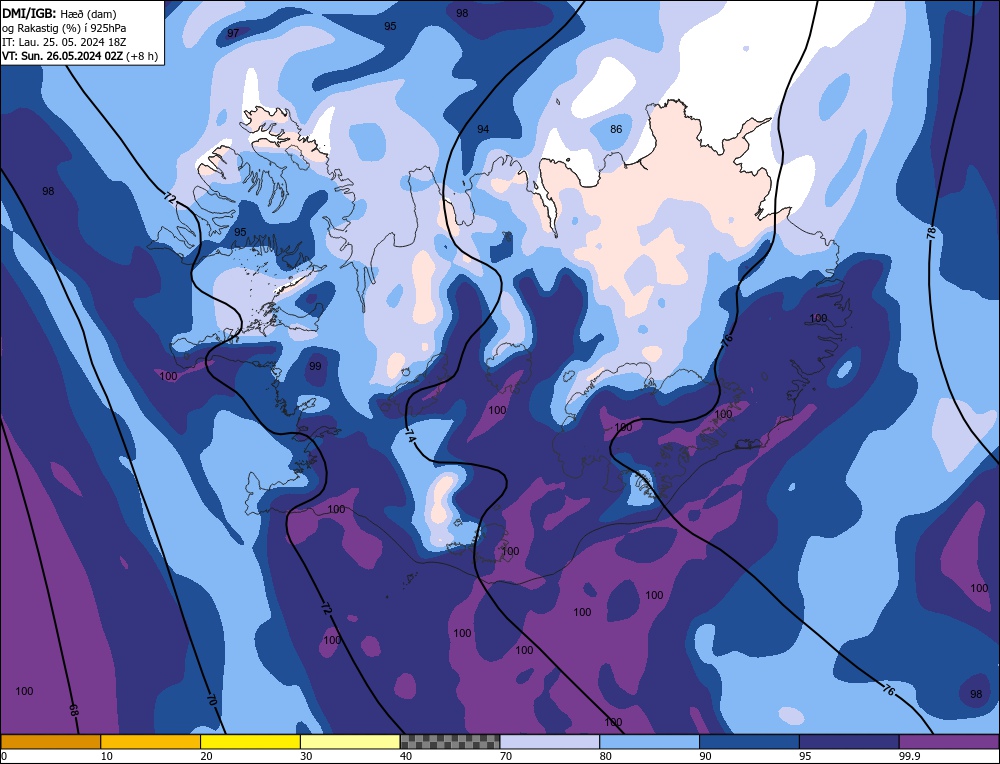Image resolution: width=1000 pixels, height=764 pixels.
Task: Click the '40' legend tick label
Action: tap(406, 756)
